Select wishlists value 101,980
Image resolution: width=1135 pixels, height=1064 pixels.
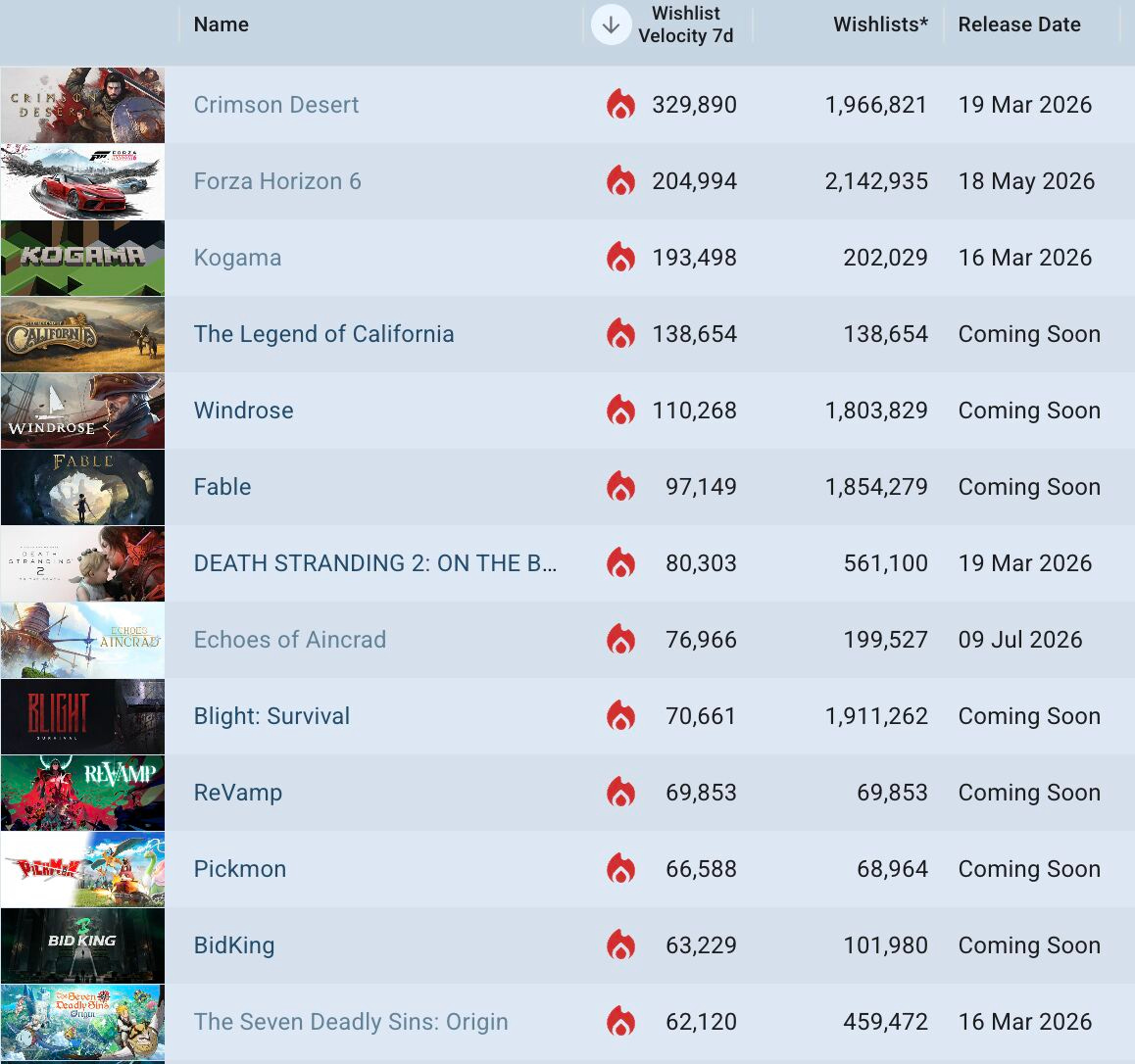pos(886,945)
